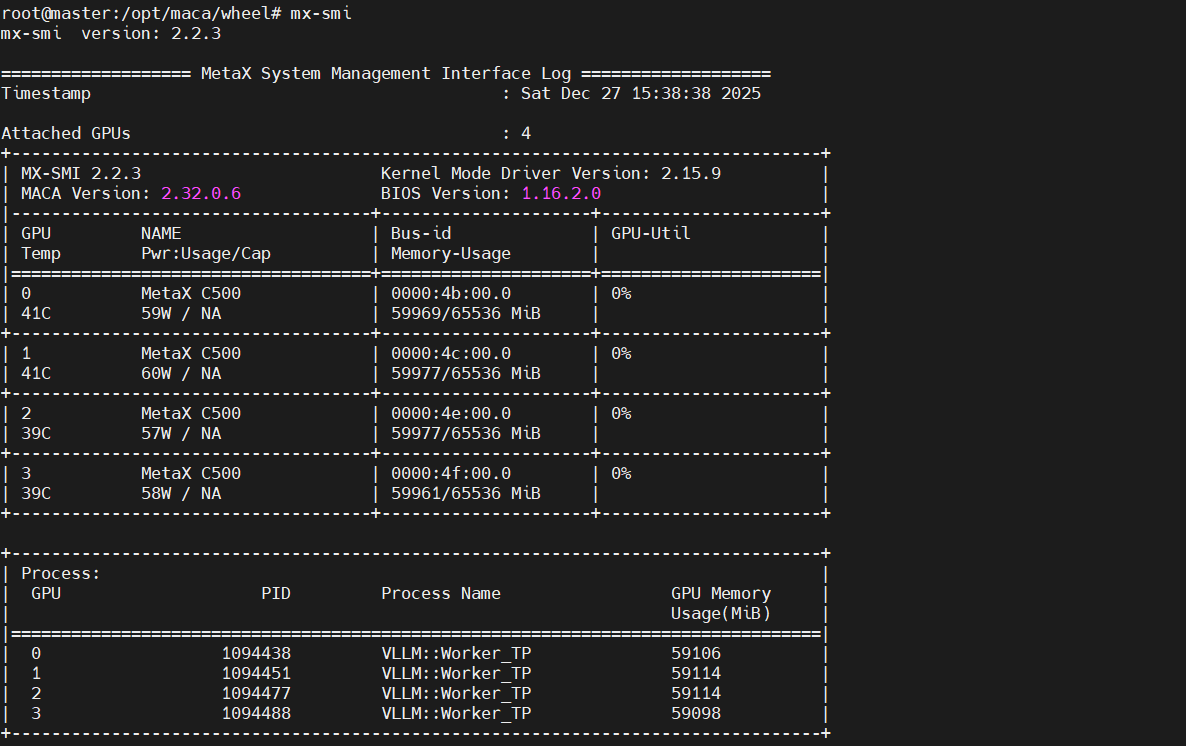The width and height of the screenshot is (1186, 746).
Task: Click the GPU memory value 59106
Action: point(696,653)
